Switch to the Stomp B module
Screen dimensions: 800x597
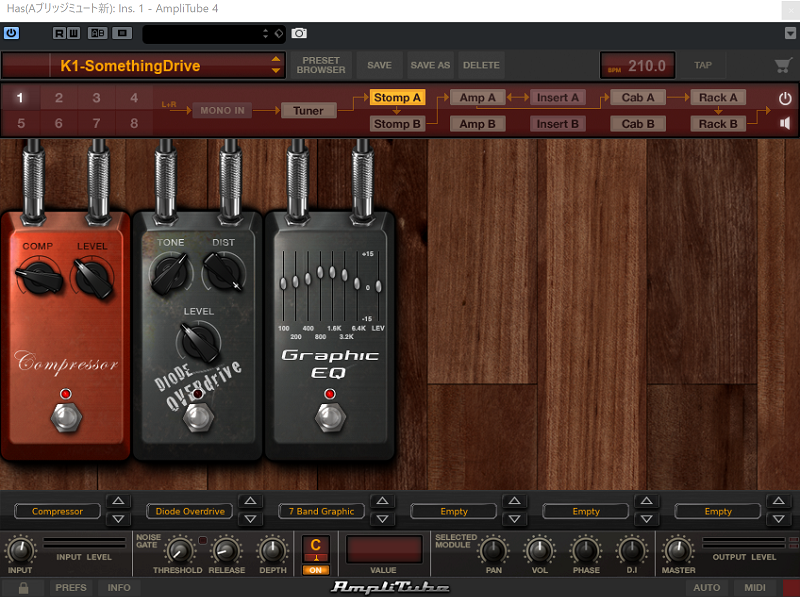[x=397, y=124]
